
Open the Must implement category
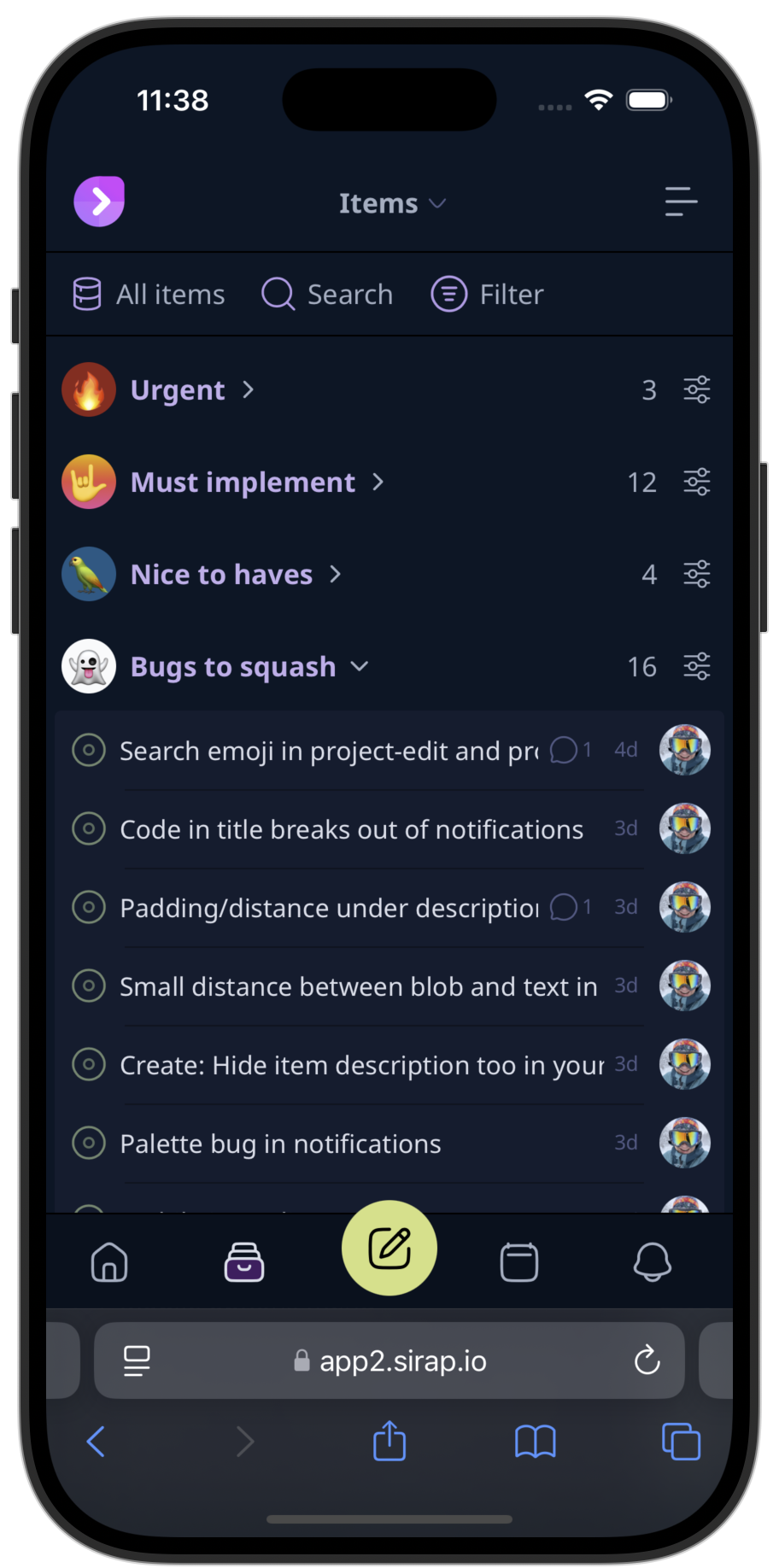click(242, 482)
